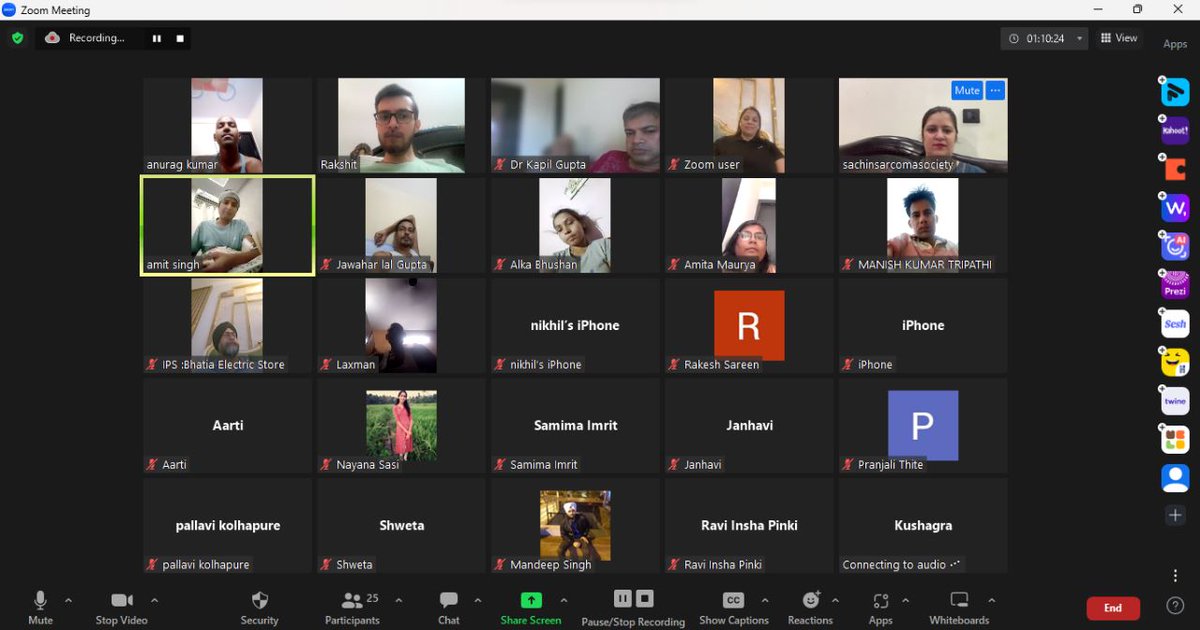The width and height of the screenshot is (1200, 630).
Task: Open the yellow smiley-face app in the sidebar
Action: point(1175,362)
